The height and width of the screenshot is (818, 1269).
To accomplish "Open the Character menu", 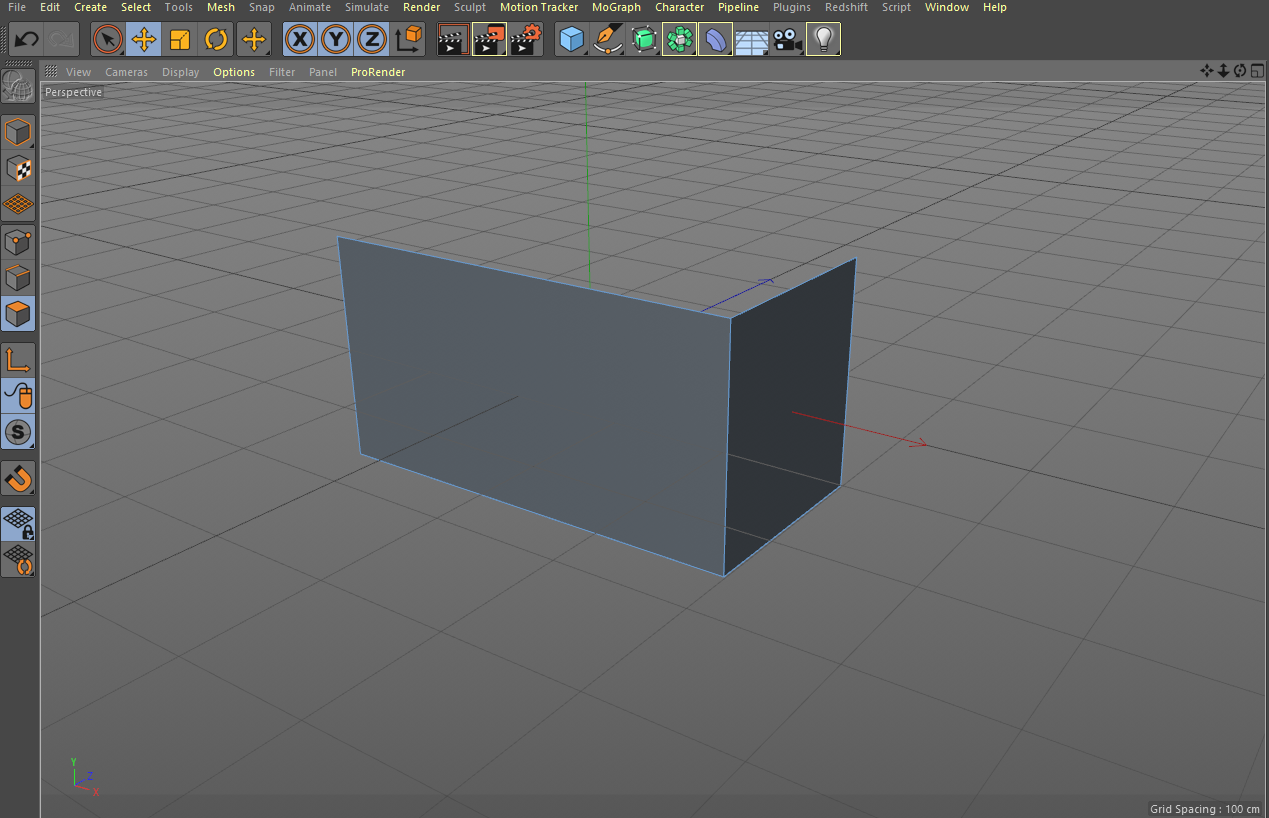I will (680, 7).
